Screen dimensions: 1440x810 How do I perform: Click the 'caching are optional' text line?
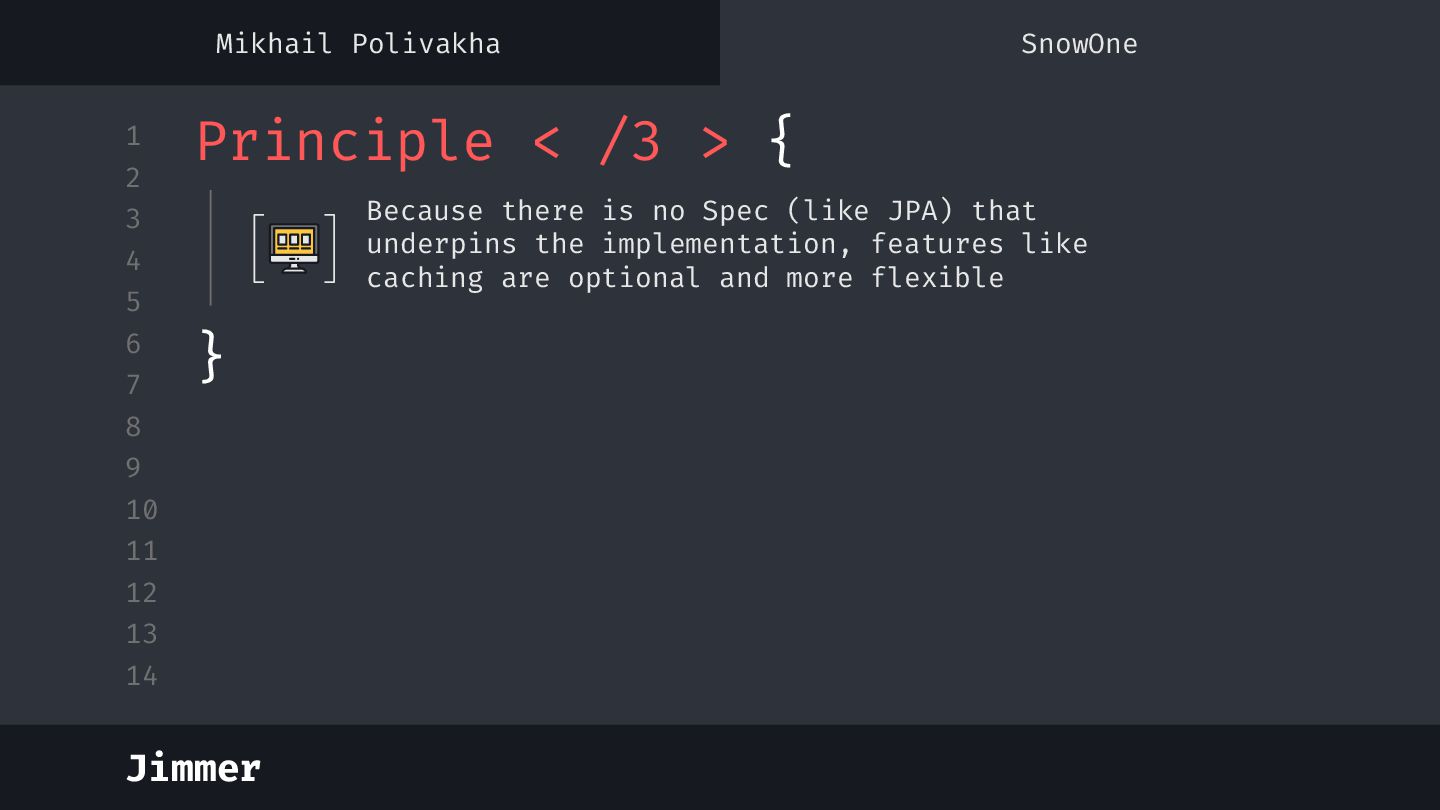(533, 278)
